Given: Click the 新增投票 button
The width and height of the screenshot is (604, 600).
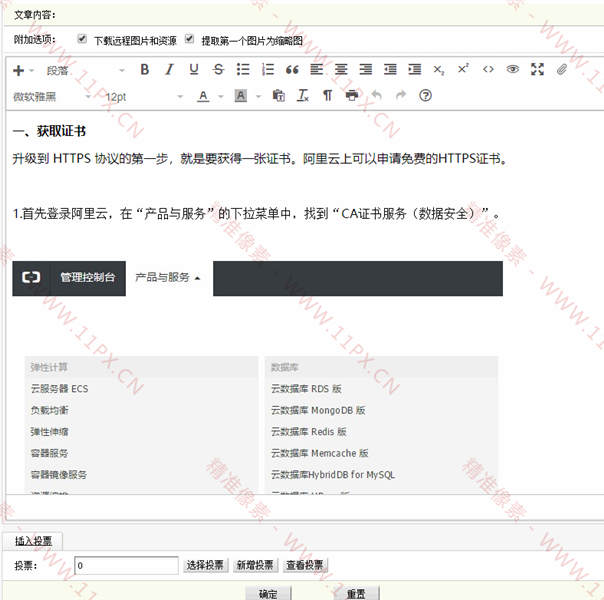Looking at the screenshot, I should click(x=255, y=565).
